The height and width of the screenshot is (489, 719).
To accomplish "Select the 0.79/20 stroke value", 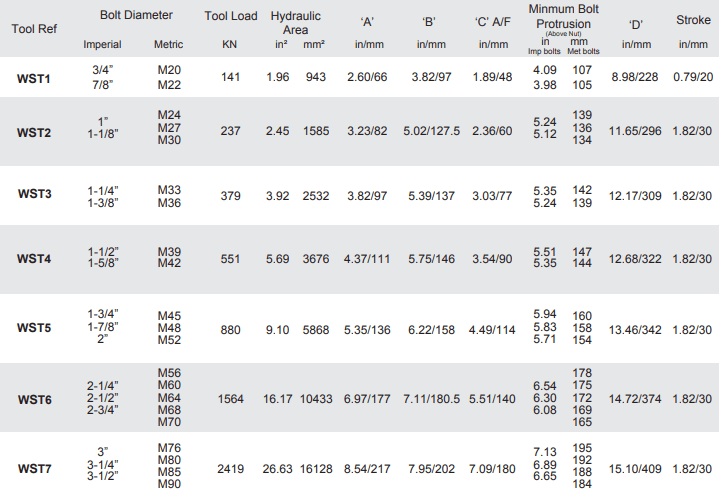I will click(x=693, y=77).
